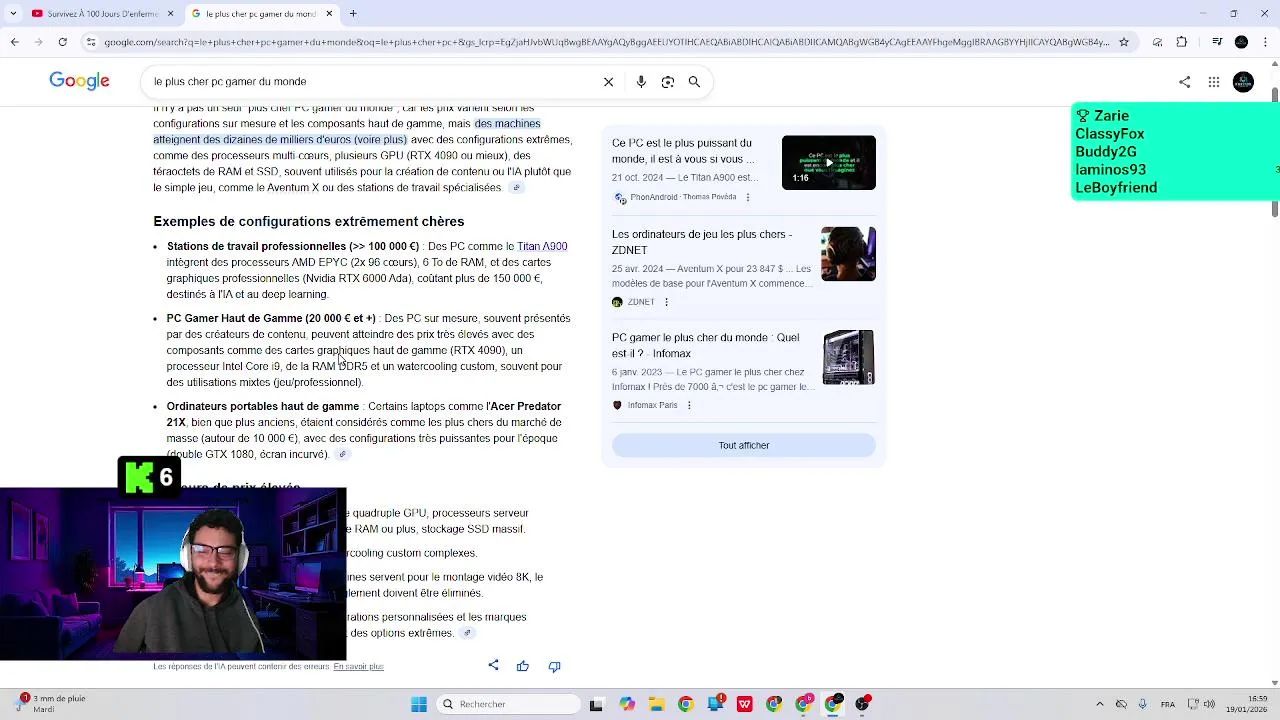Image resolution: width=1280 pixels, height=720 pixels.
Task: Go back to previous page
Action: pyautogui.click(x=14, y=42)
